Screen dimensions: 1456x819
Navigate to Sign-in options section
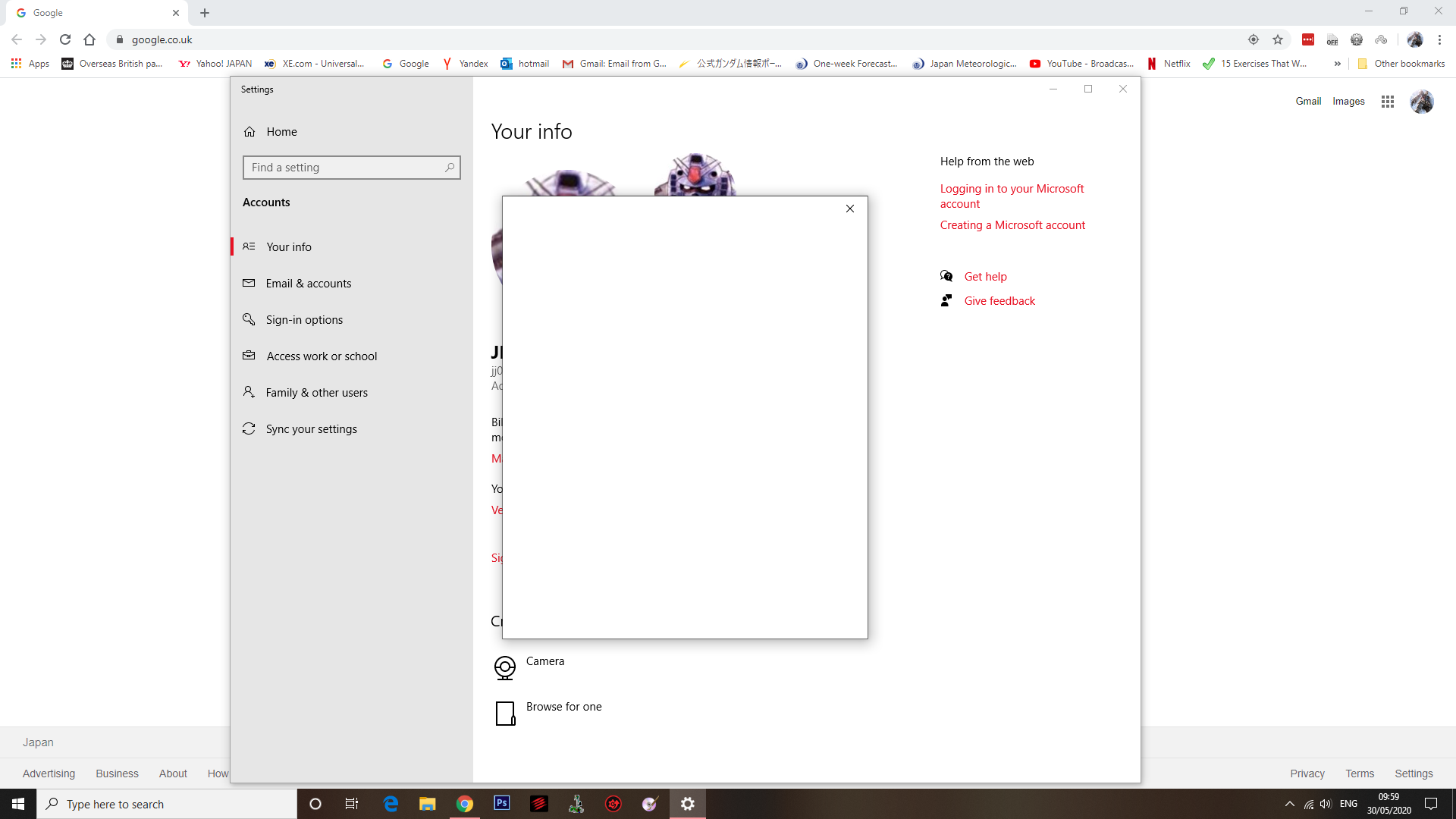pos(304,319)
